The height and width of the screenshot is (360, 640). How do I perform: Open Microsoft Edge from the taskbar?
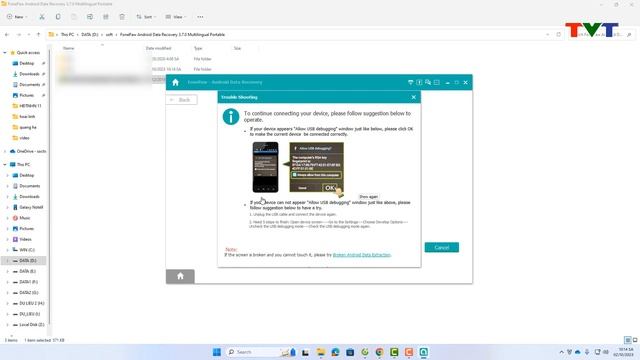(336, 352)
